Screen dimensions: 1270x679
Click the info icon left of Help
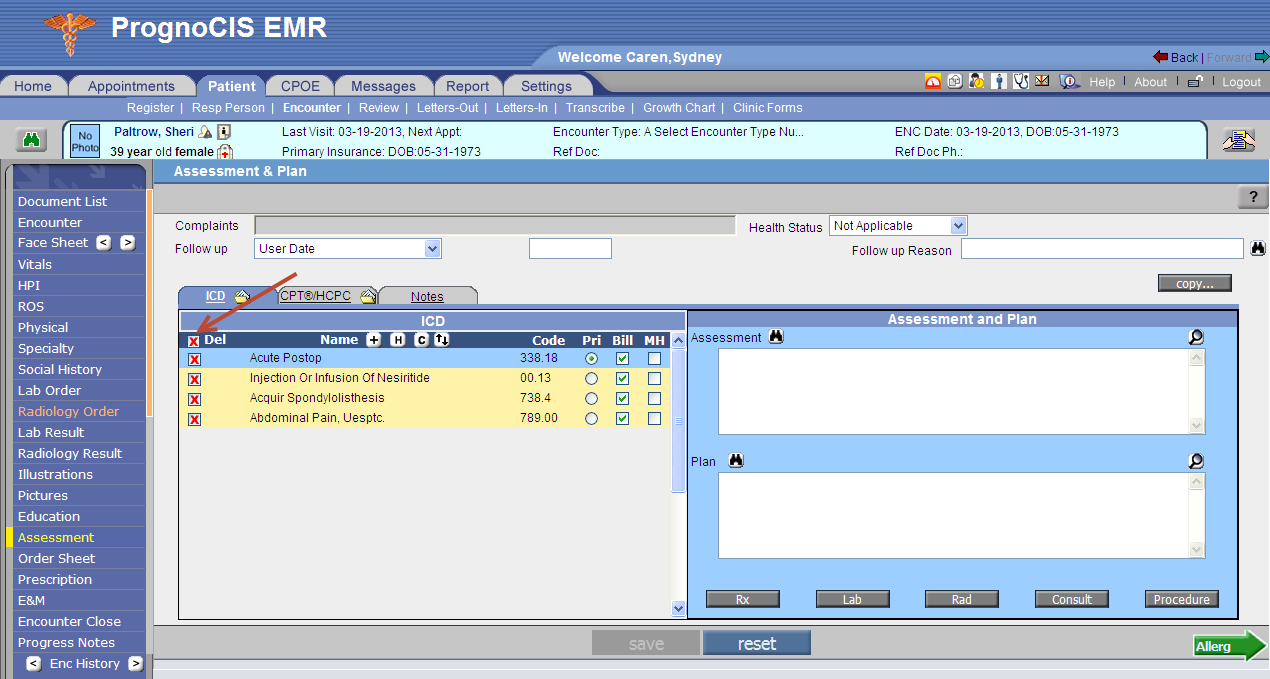pyautogui.click(x=1070, y=82)
